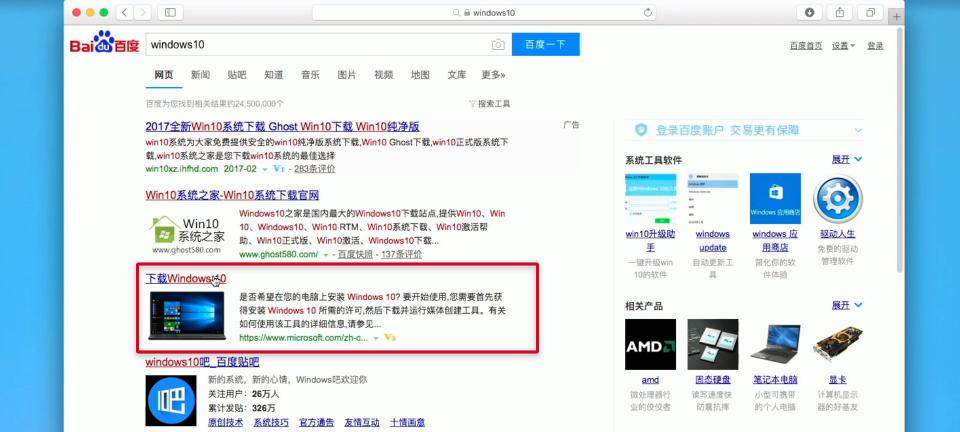Click the 137条评价 link
Image resolution: width=960 pixels, height=432 pixels.
(401, 255)
